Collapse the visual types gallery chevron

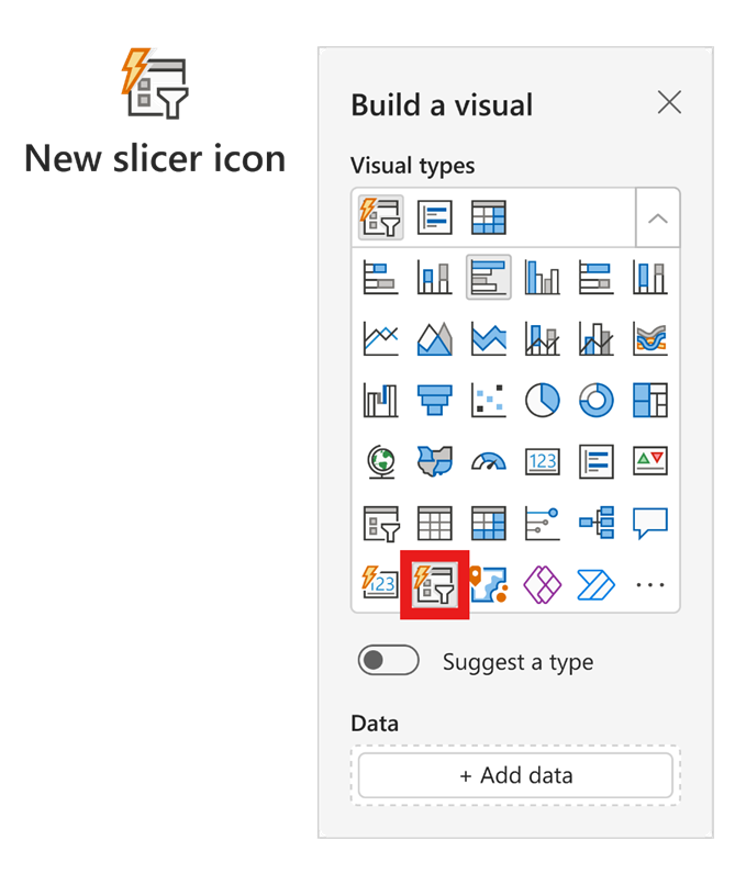[x=658, y=218]
